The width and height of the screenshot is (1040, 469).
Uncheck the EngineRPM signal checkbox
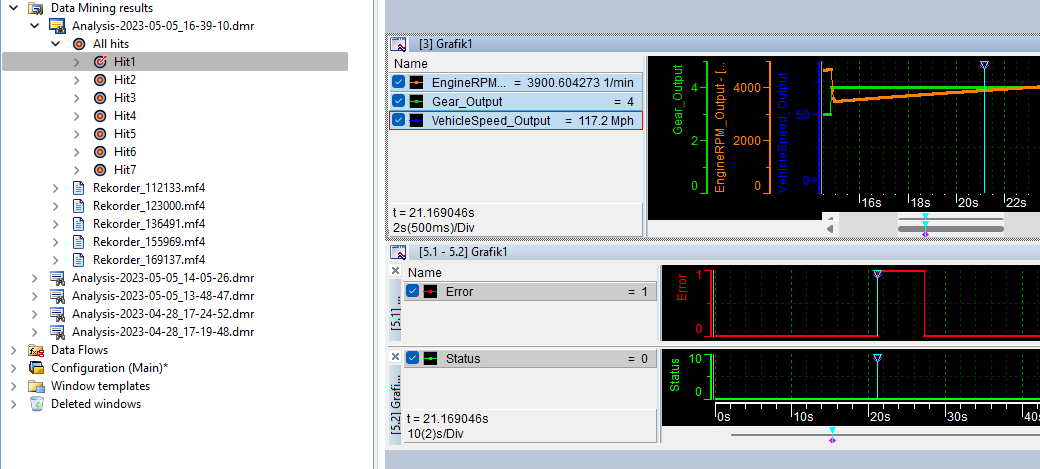398,83
